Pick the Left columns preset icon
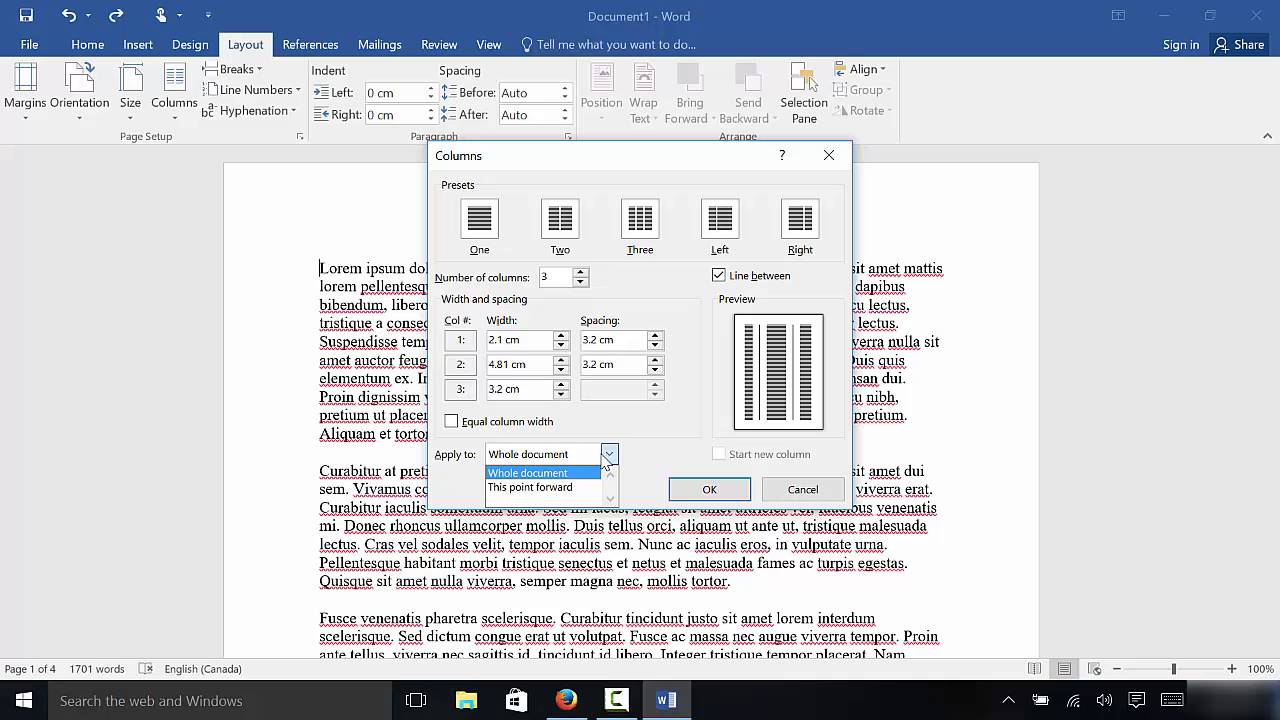The width and height of the screenshot is (1280, 720). [x=720, y=219]
